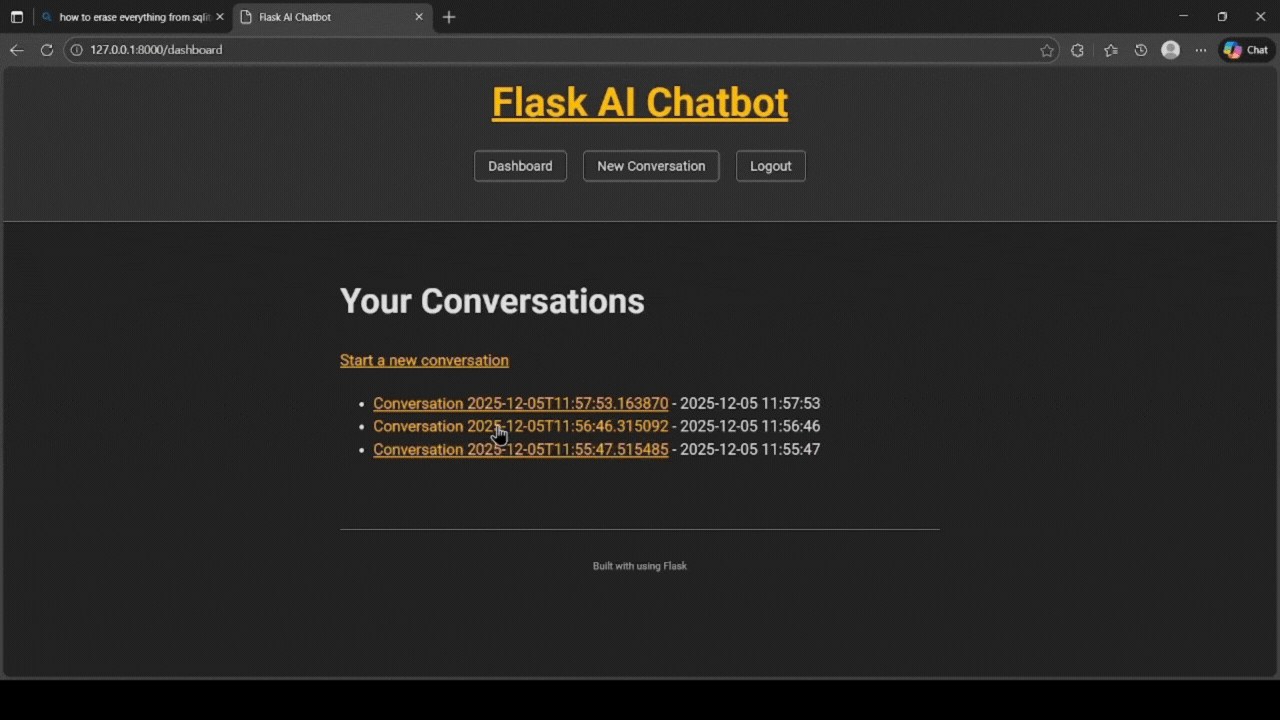Open the favorites list icon
The image size is (1280, 720).
pos(1111,50)
